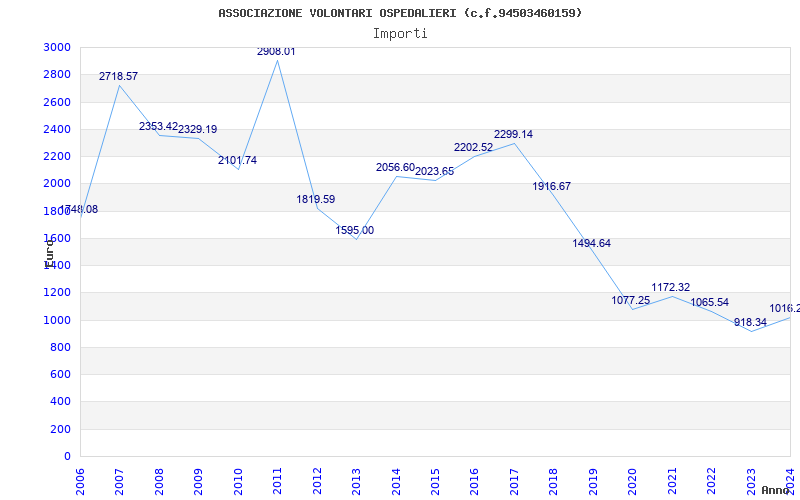Click the 0 y-axis tick label
800x500 pixels.
pos(67,456)
